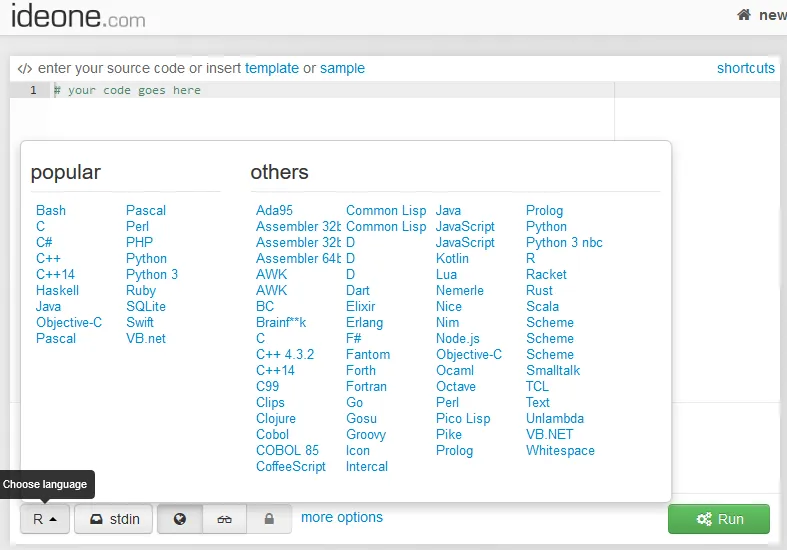
Task: Select Smalltalk language
Action: click(x=553, y=371)
